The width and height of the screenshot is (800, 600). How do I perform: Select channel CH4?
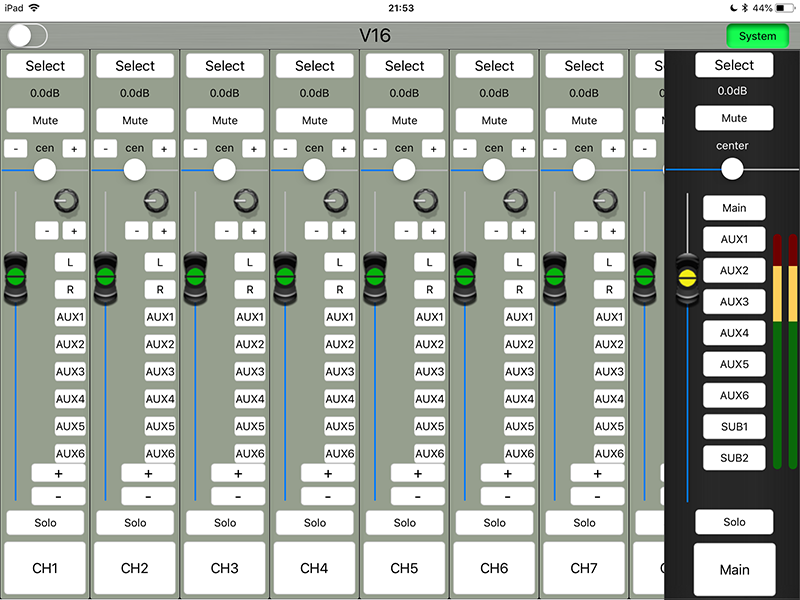pos(314,66)
